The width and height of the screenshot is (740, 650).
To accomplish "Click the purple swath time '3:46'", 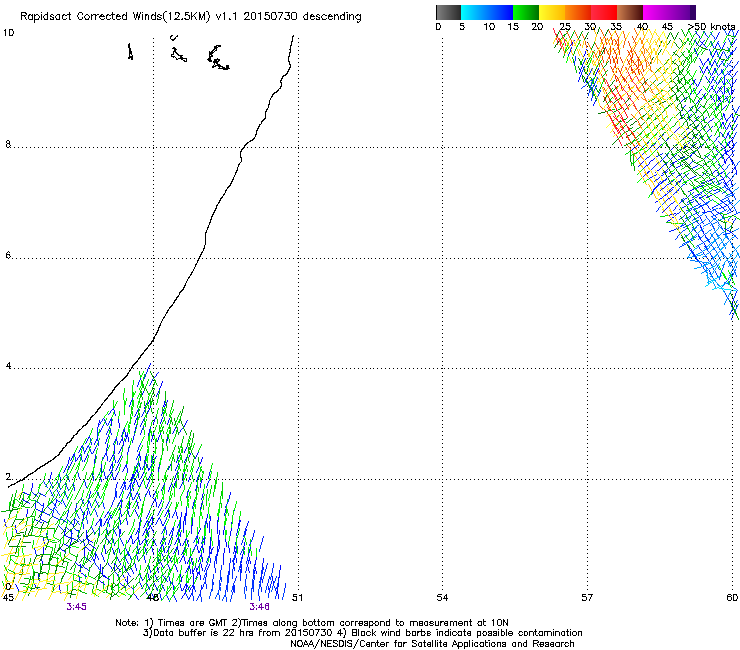I will pyautogui.click(x=260, y=607).
